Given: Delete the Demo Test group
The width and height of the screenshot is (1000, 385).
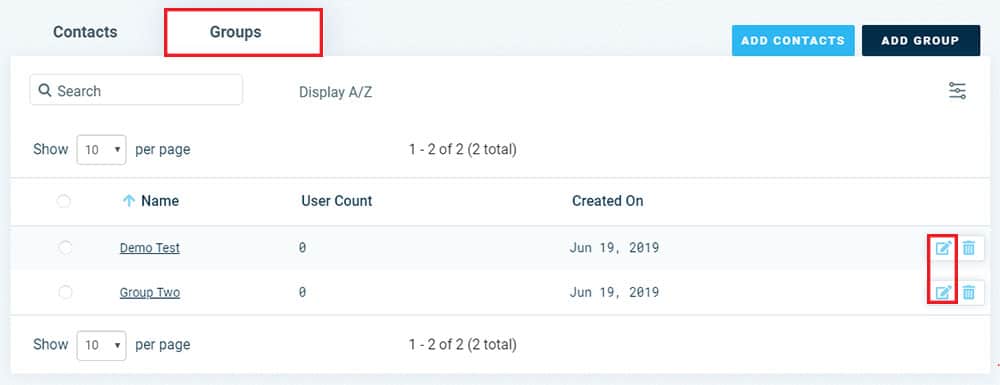Looking at the screenshot, I should click(x=969, y=248).
